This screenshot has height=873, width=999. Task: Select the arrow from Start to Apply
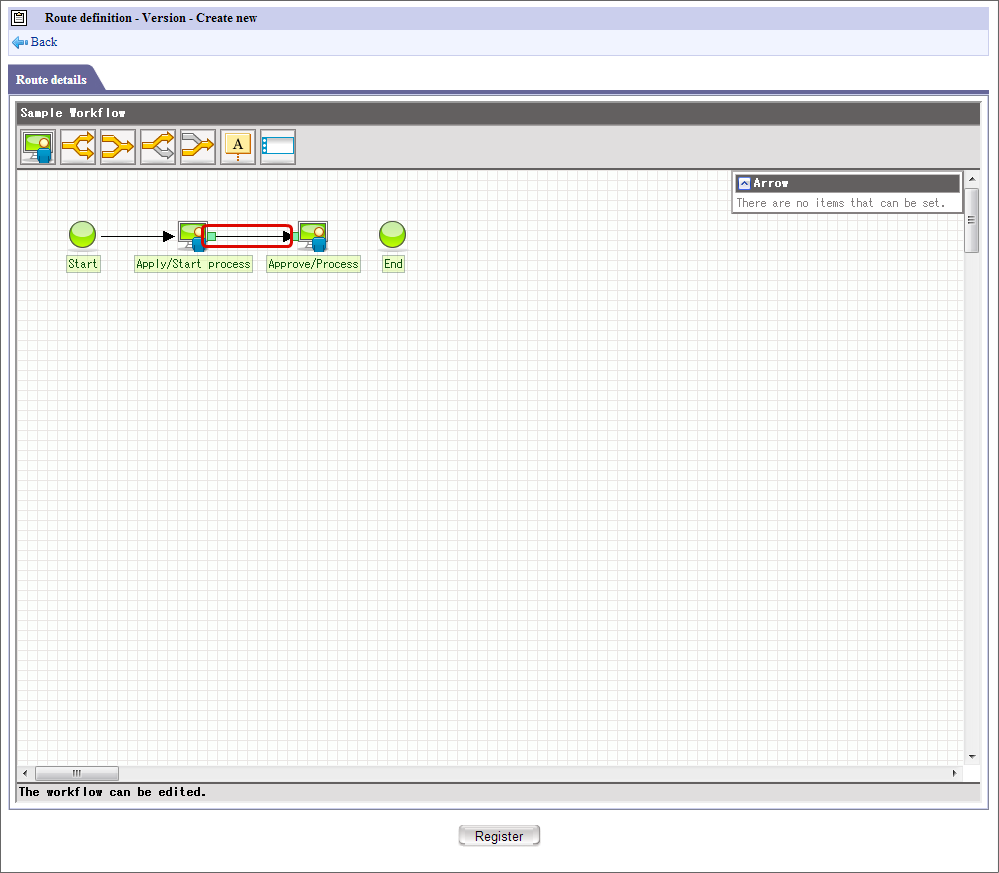click(137, 236)
